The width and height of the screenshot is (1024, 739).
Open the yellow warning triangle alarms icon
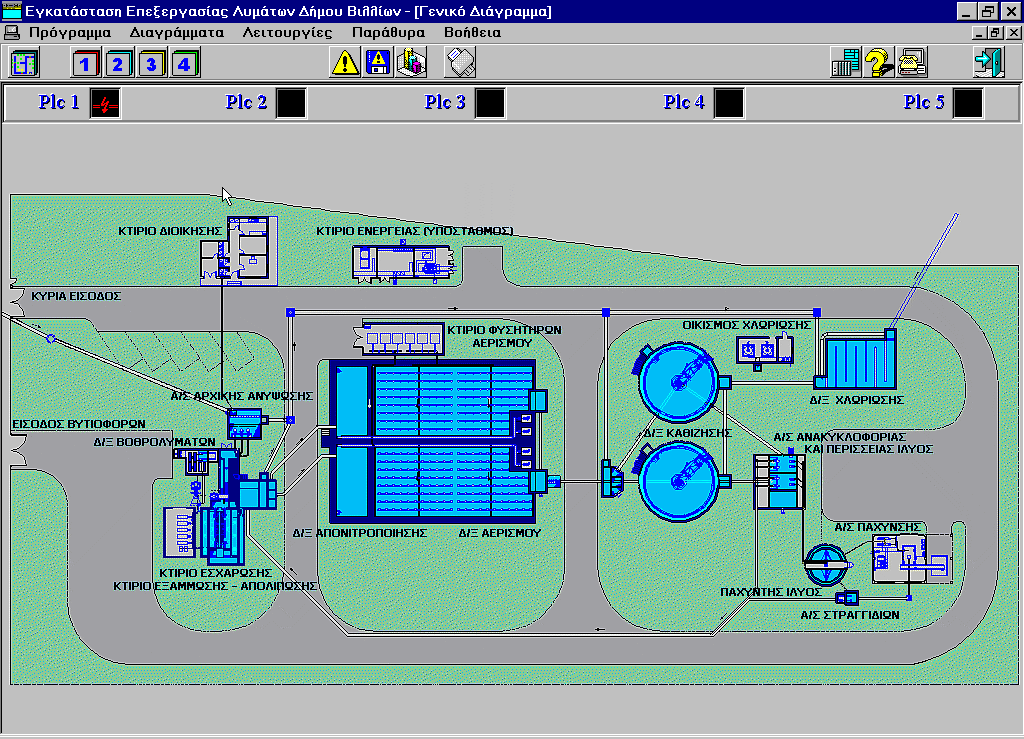(345, 63)
